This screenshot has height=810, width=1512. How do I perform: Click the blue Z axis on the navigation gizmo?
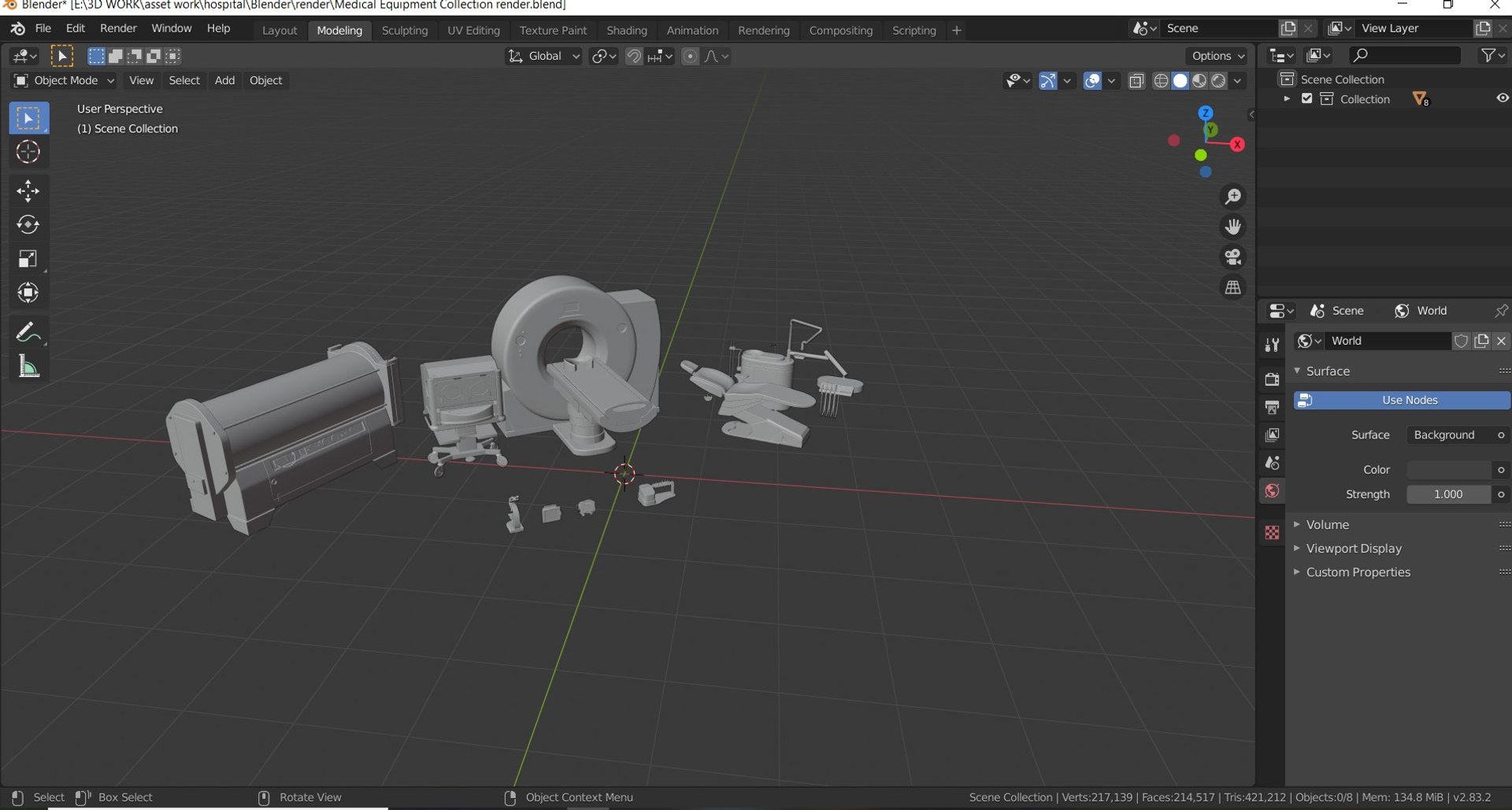[x=1206, y=113]
